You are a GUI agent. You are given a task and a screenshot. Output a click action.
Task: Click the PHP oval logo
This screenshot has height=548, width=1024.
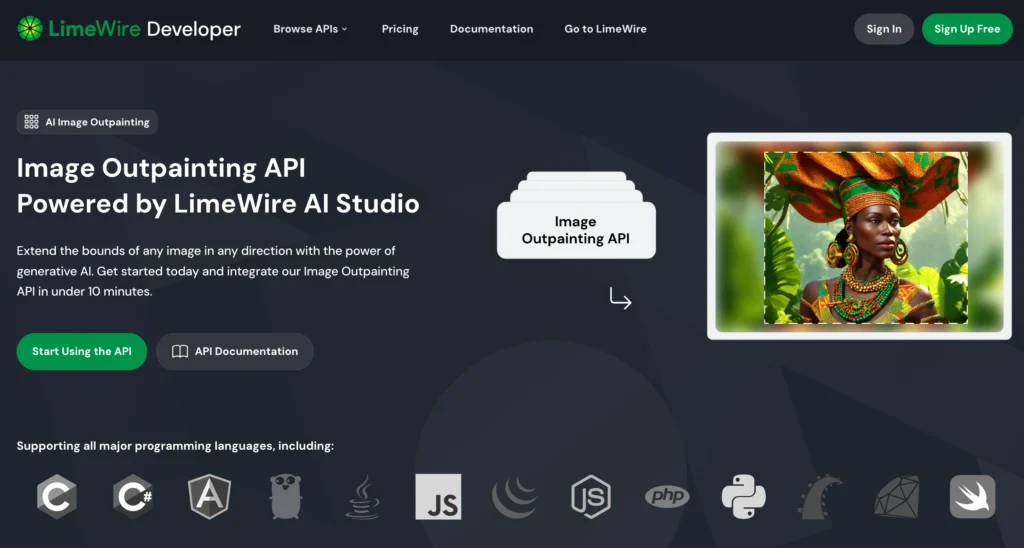click(x=667, y=496)
